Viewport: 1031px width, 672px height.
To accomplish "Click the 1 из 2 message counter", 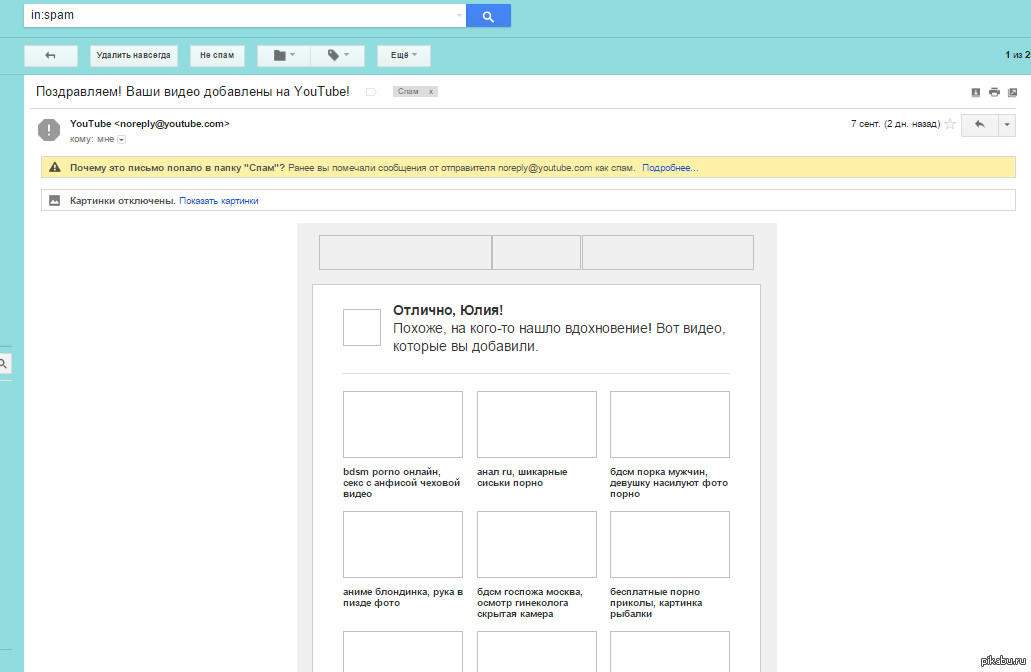I will 1017,55.
